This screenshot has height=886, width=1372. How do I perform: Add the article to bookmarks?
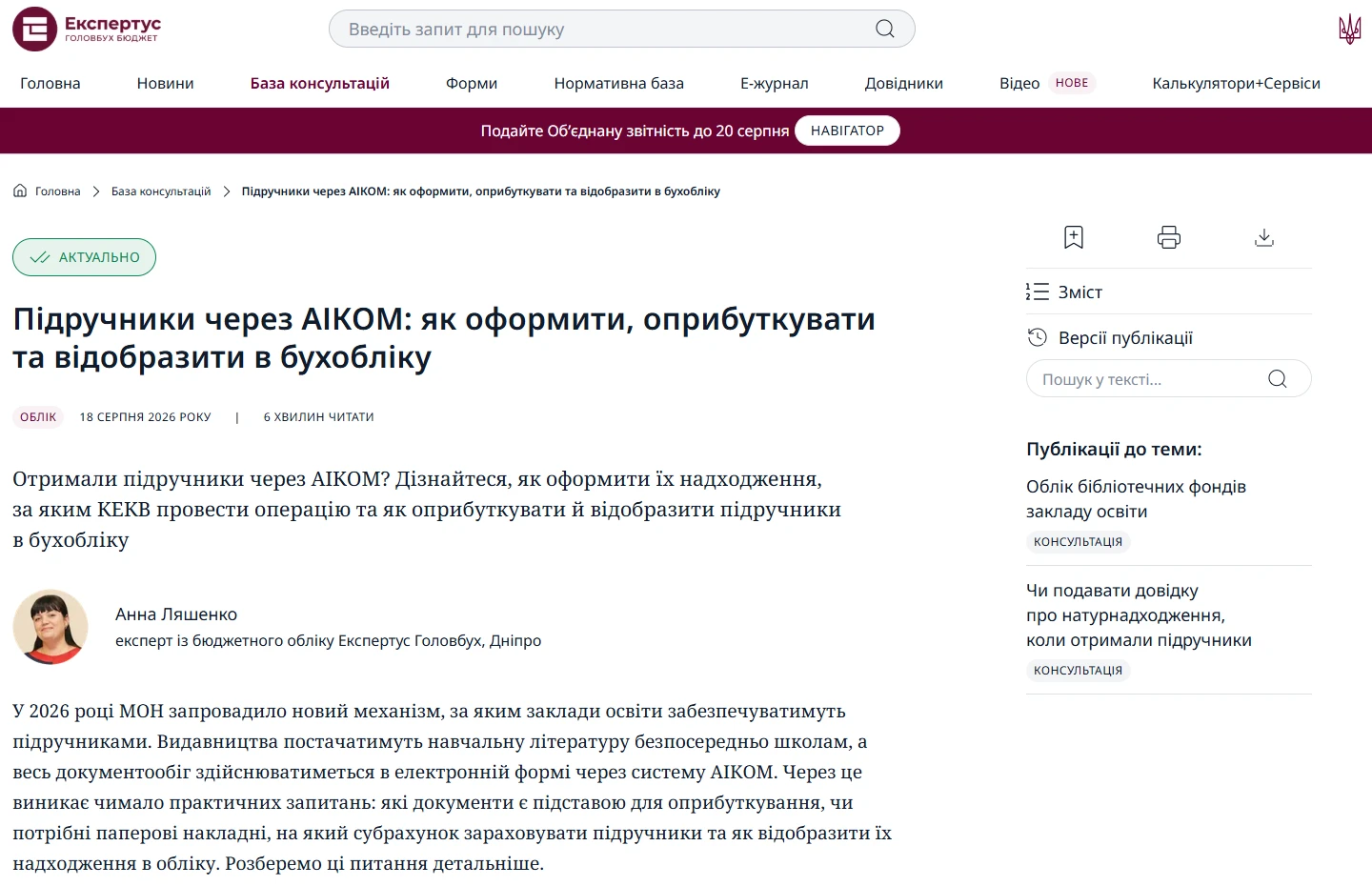pos(1074,237)
